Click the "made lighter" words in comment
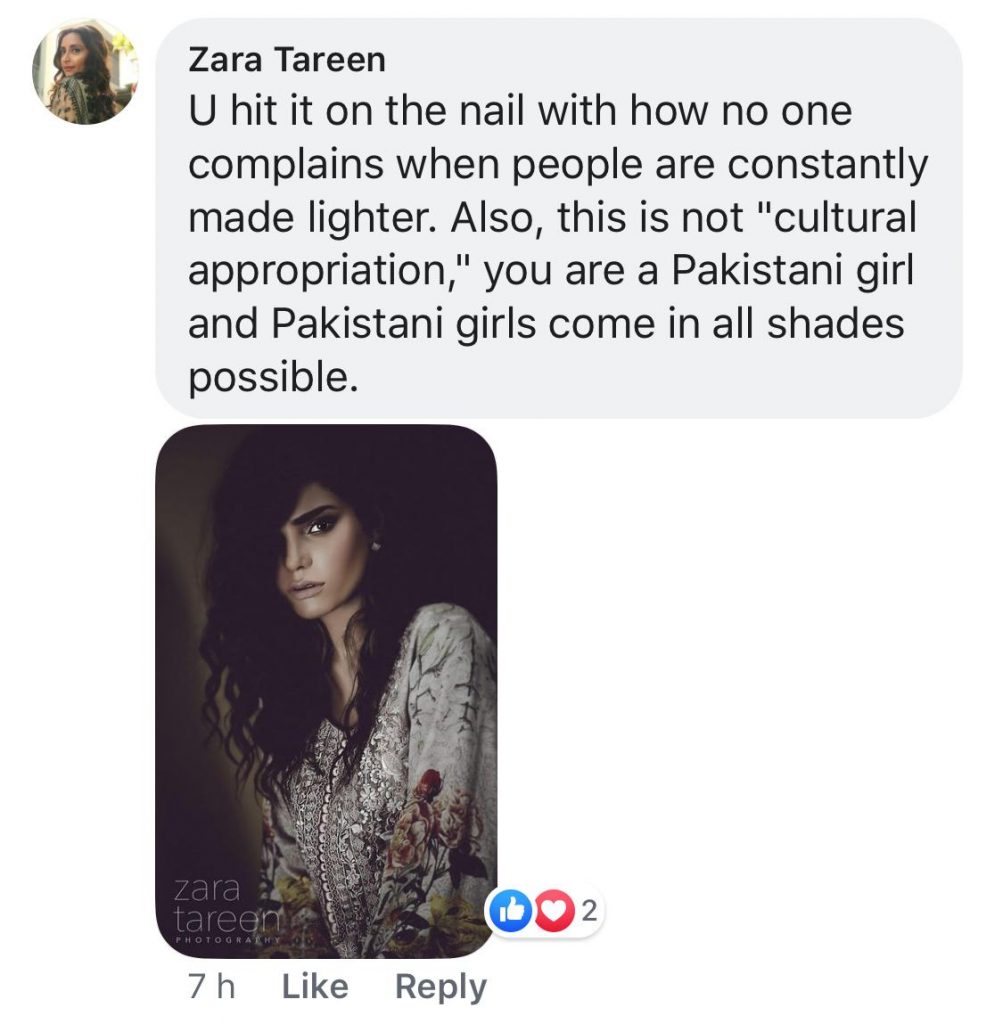1003x1024 pixels. [312, 218]
